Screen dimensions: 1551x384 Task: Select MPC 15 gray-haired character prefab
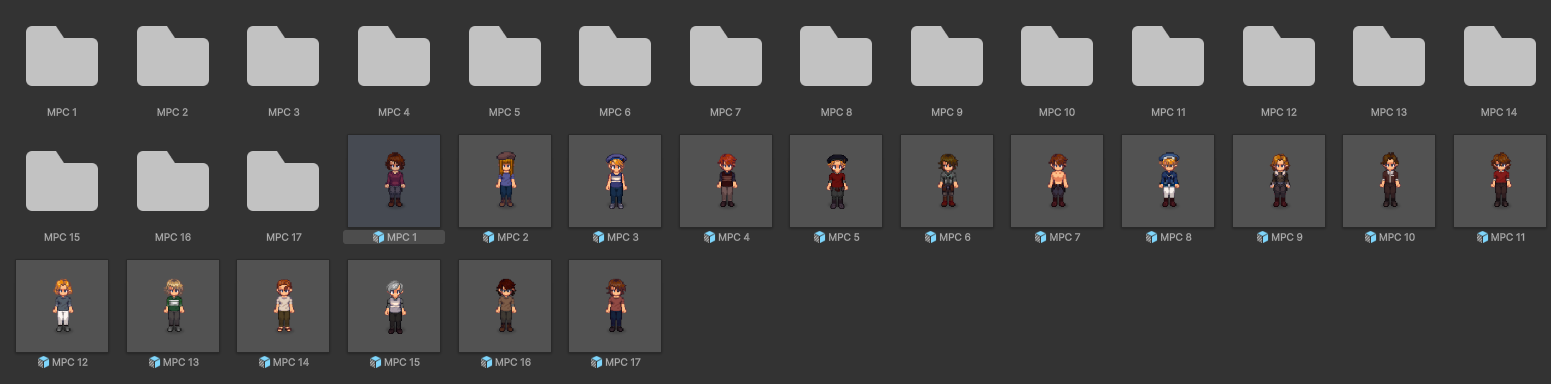pyautogui.click(x=394, y=306)
